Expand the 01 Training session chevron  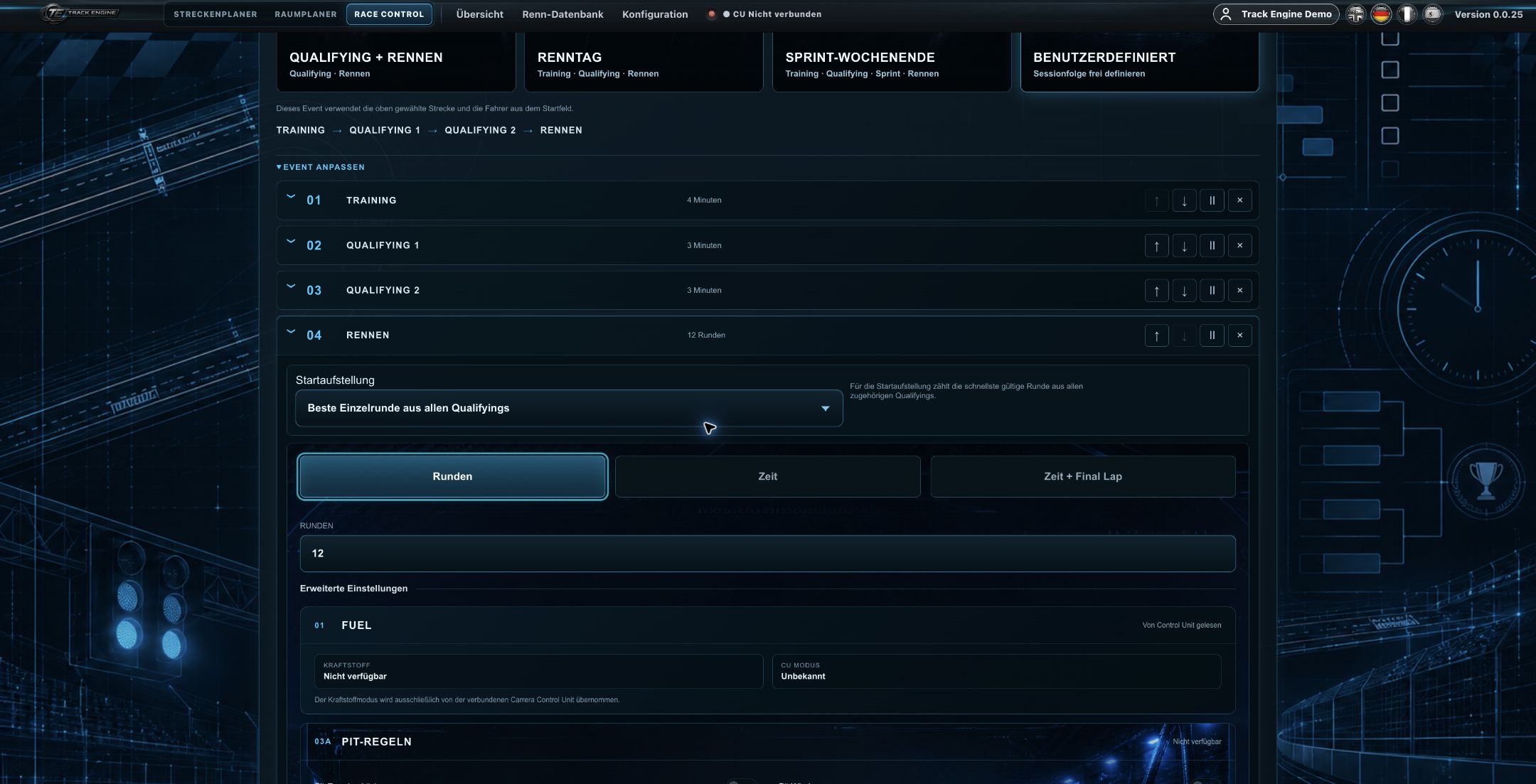coord(291,197)
